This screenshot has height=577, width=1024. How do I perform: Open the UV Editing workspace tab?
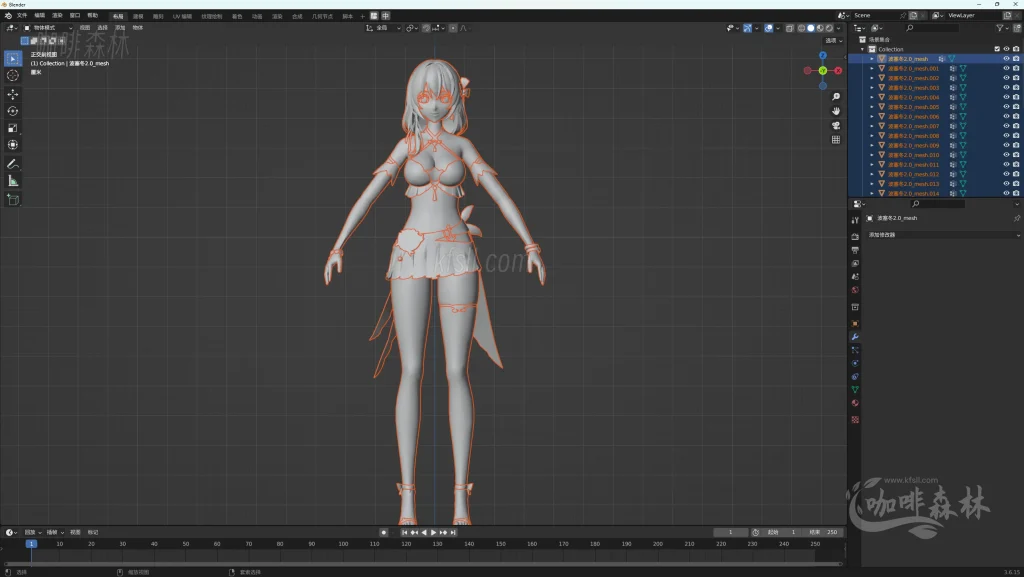(x=182, y=16)
